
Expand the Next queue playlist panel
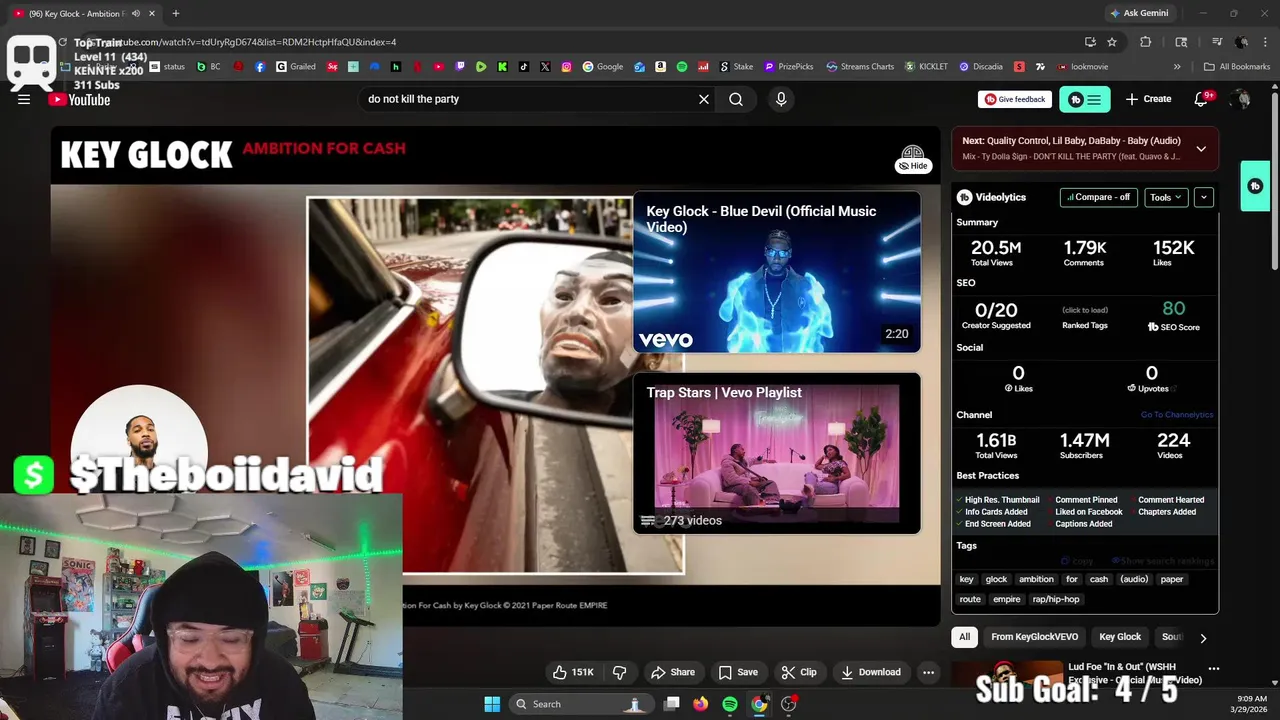(1201, 148)
